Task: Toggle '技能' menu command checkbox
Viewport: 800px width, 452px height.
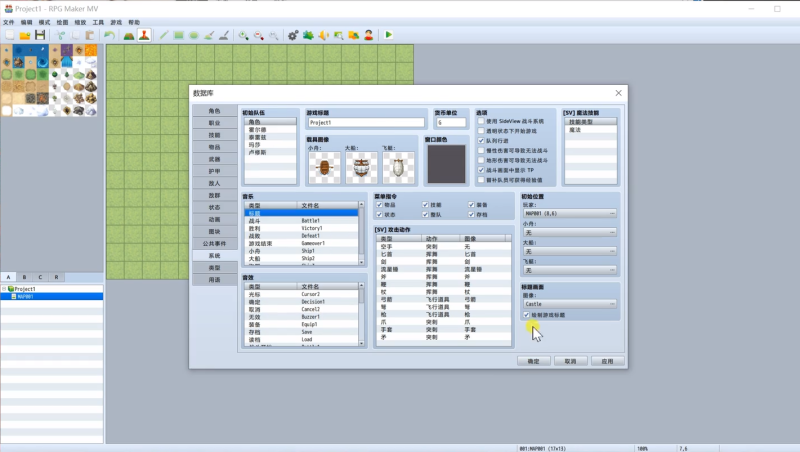Action: click(x=425, y=205)
